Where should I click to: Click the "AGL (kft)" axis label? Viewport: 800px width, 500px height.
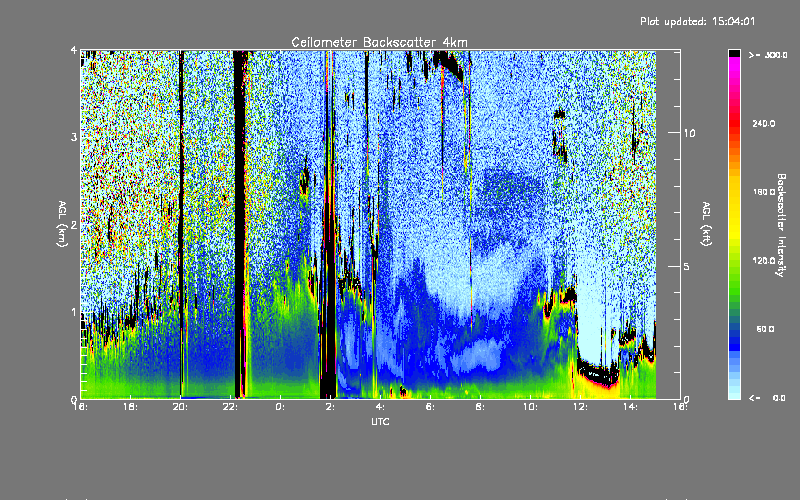click(706, 224)
